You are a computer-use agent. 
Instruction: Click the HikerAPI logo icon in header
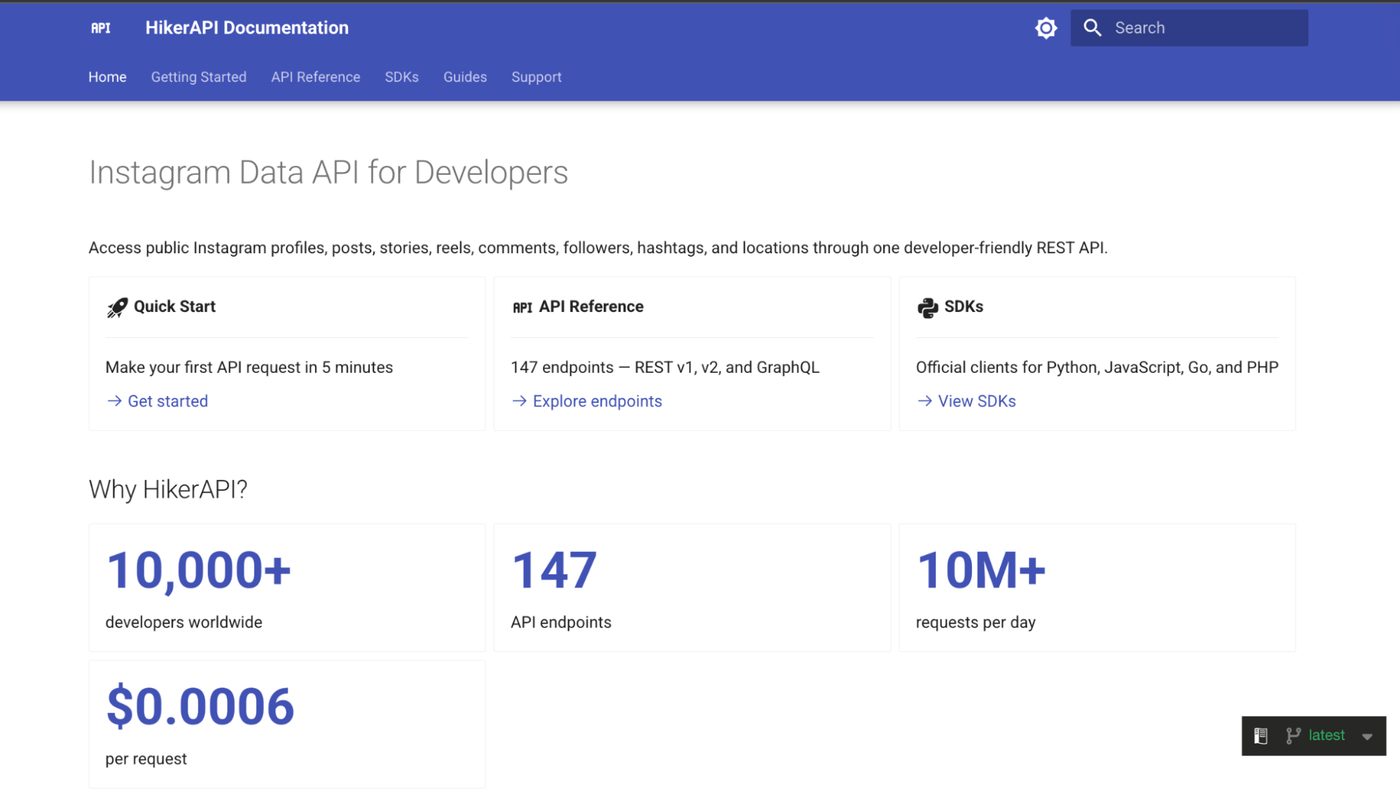pyautogui.click(x=101, y=28)
